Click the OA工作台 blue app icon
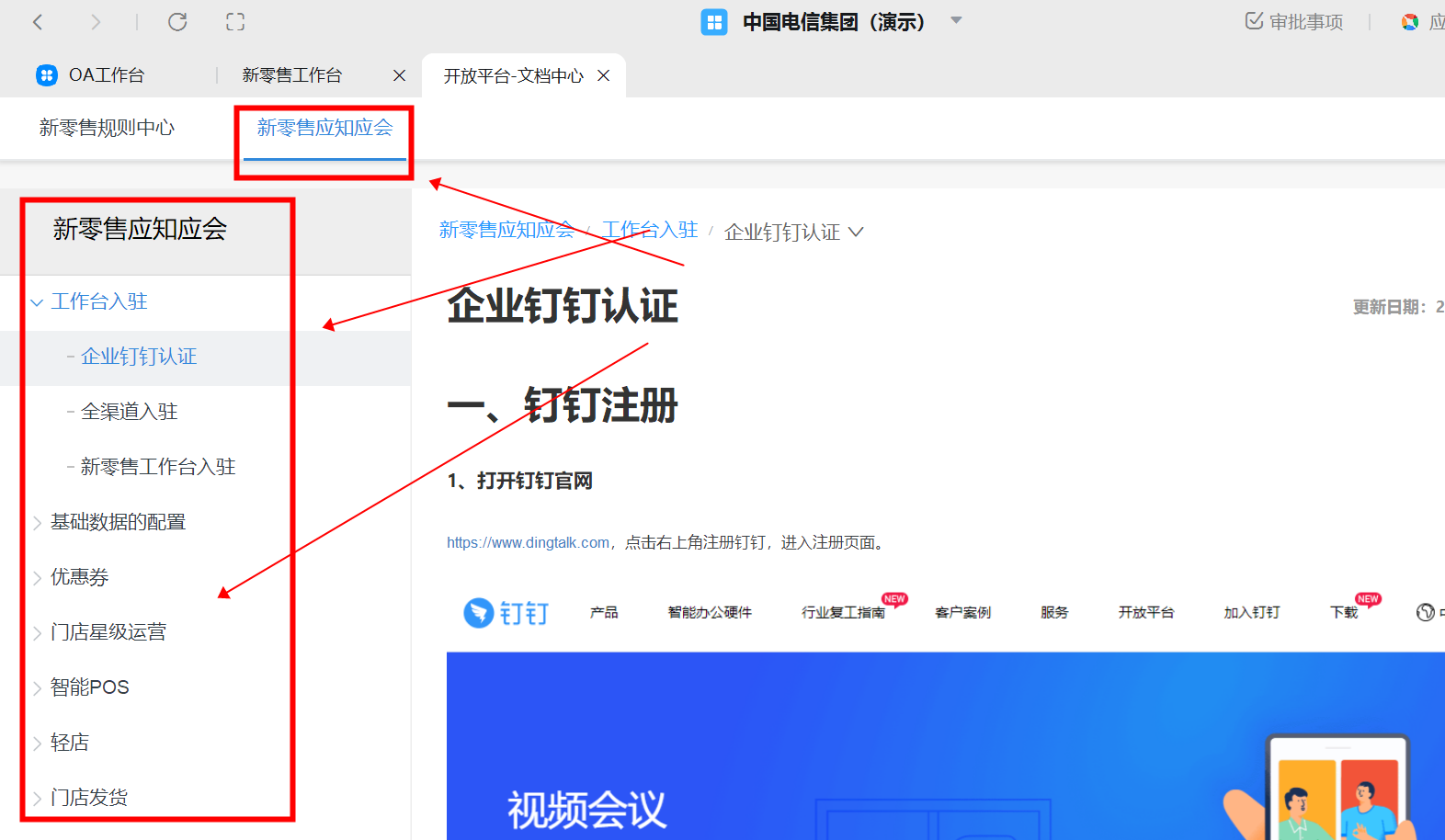This screenshot has height=840, width=1445. pos(46,75)
